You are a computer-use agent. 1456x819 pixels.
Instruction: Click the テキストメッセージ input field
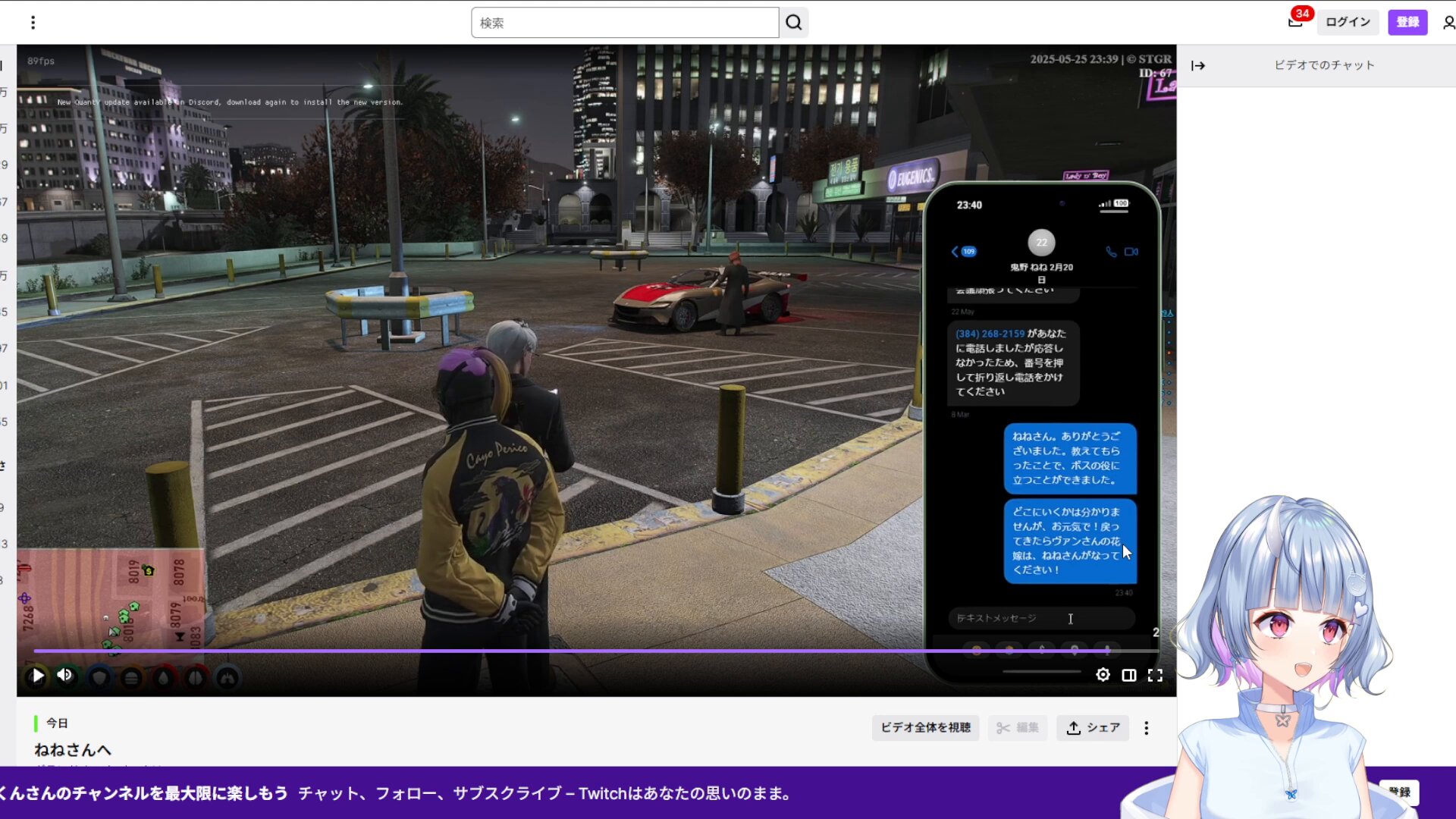[1040, 618]
